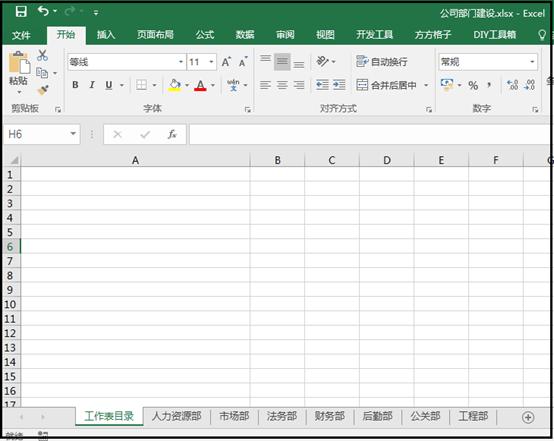The image size is (554, 441).
Task: Open the underline style dropdown arrow
Action: click(122, 85)
